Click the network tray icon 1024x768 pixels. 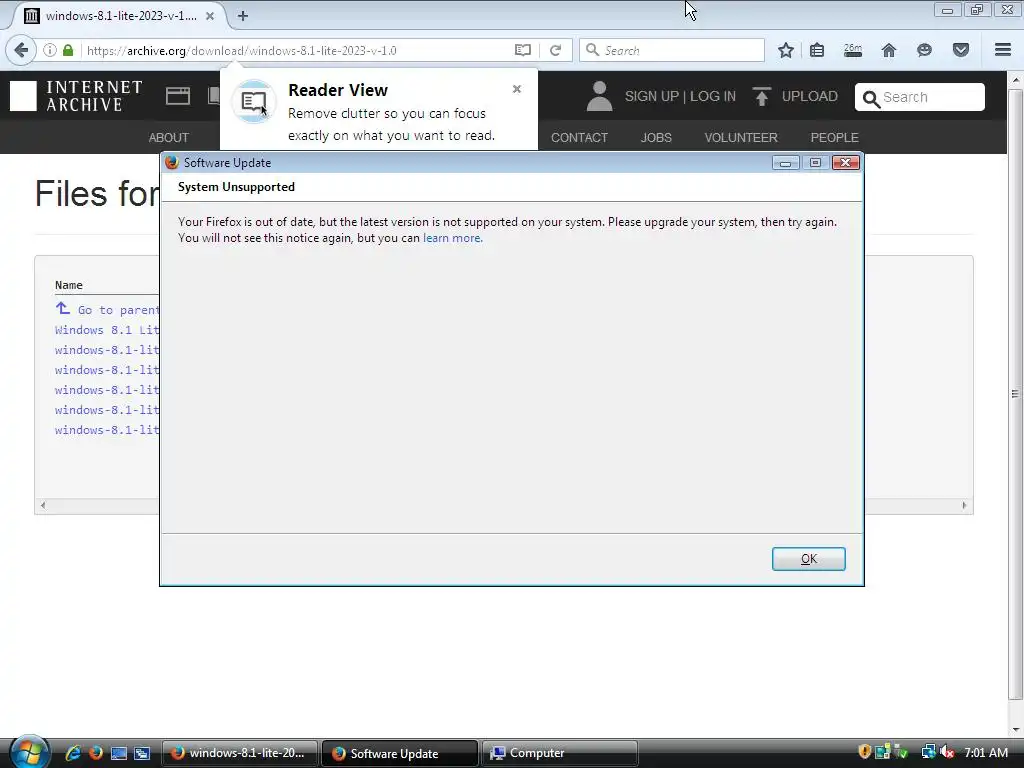(x=929, y=752)
